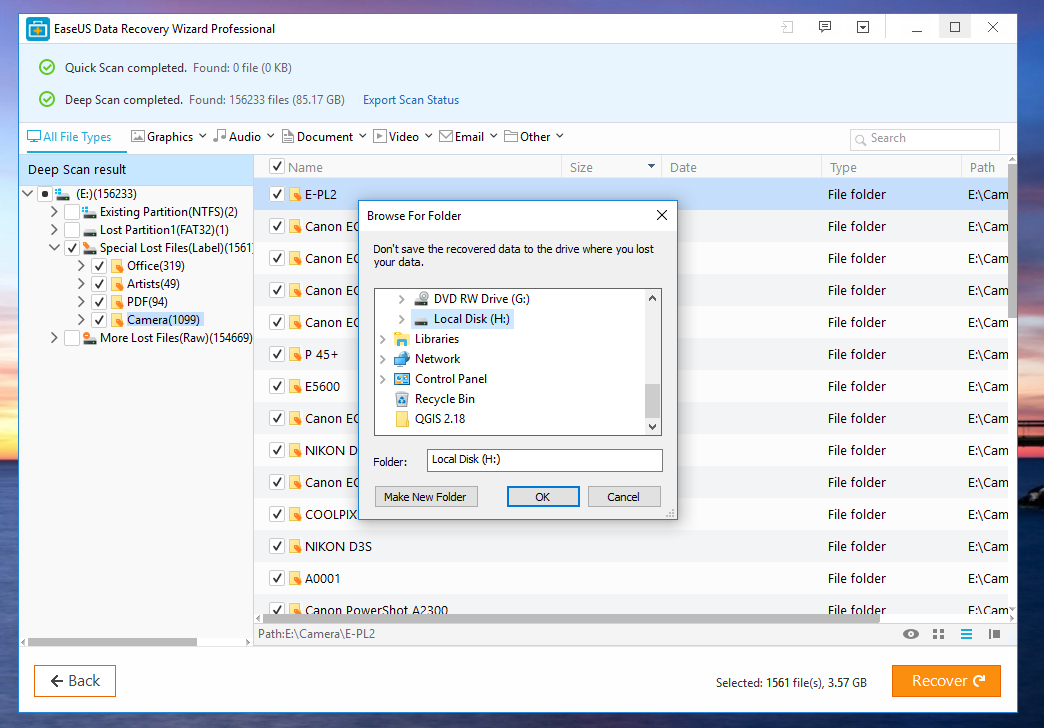Click the Recycle Bin icon in dialog

coord(401,399)
